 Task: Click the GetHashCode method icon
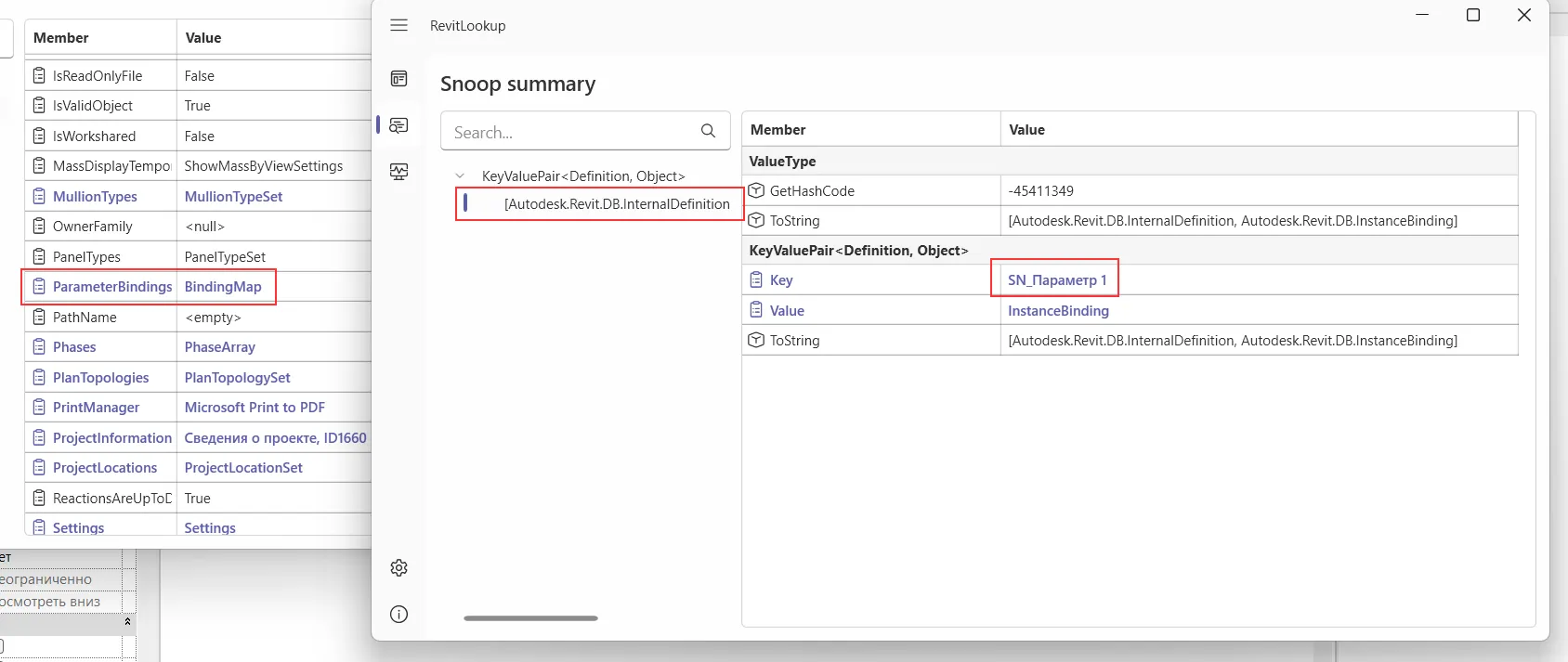pyautogui.click(x=756, y=190)
